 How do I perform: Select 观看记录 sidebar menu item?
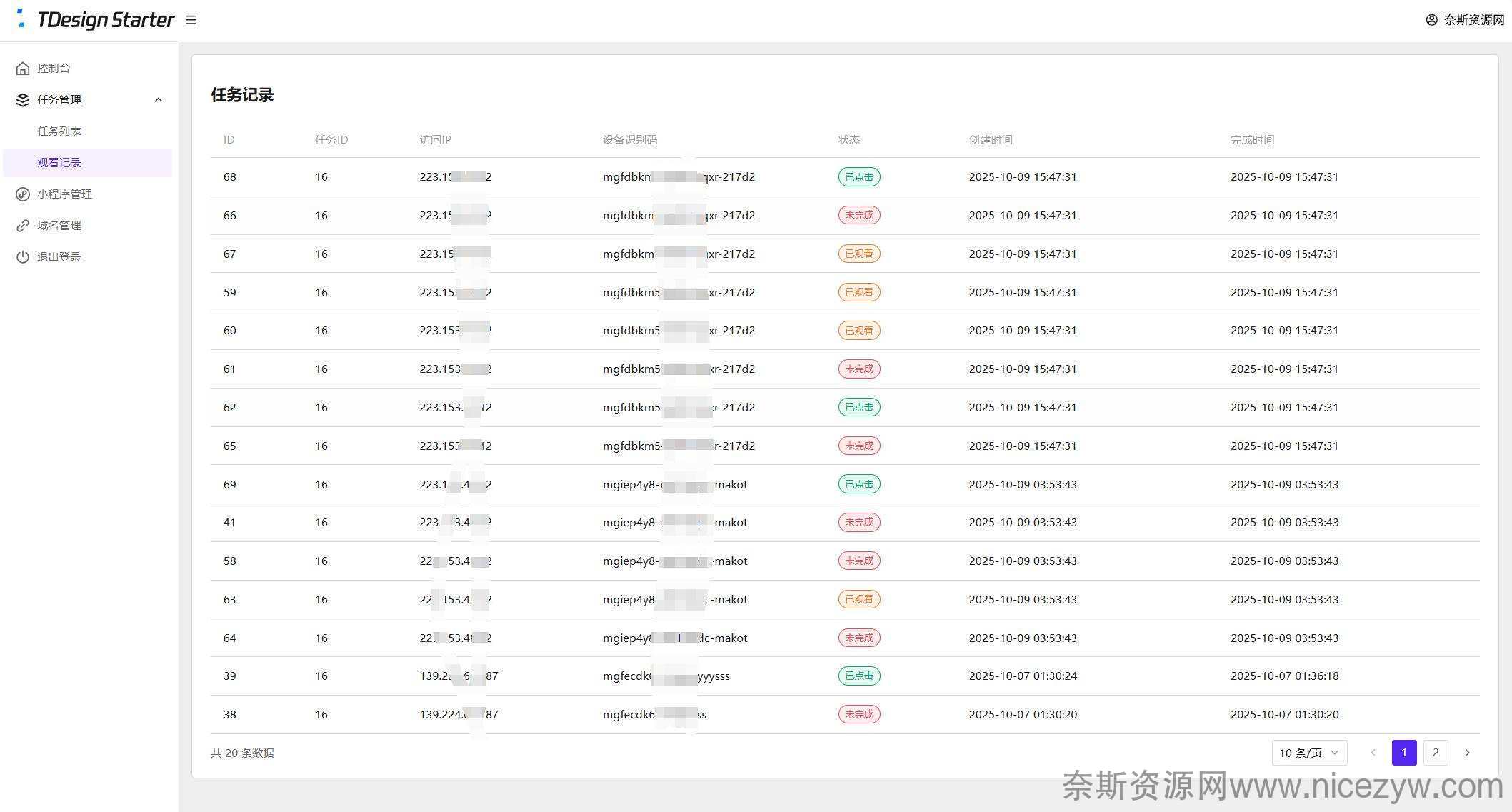point(59,163)
